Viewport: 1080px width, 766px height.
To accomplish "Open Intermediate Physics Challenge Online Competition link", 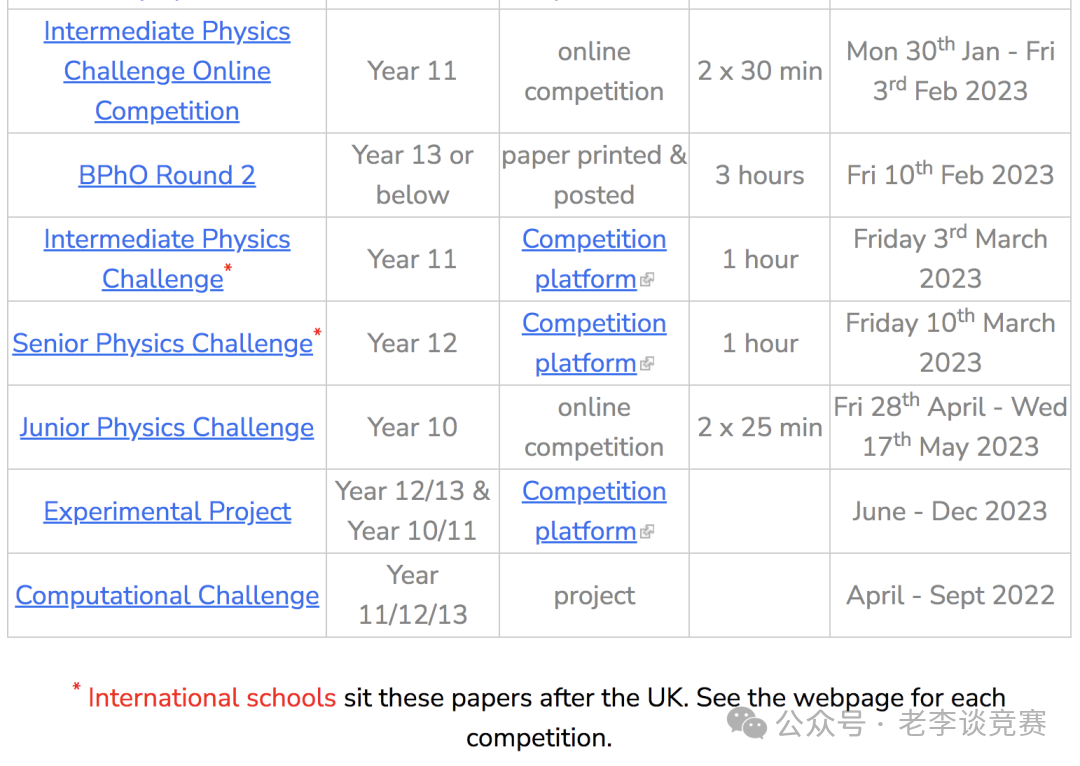I will pos(167,71).
